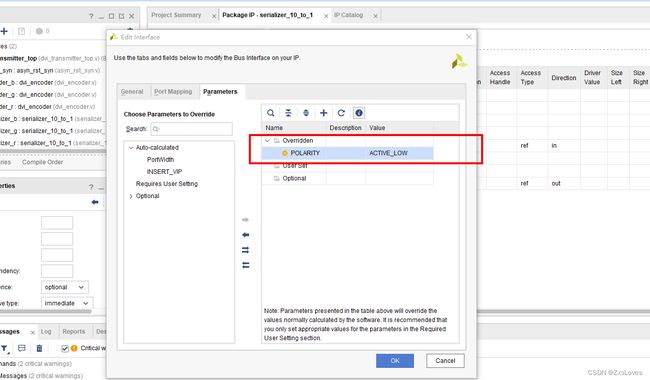The height and width of the screenshot is (380, 650).
Task: Click the move-all-right double arrow
Action: (x=245, y=250)
